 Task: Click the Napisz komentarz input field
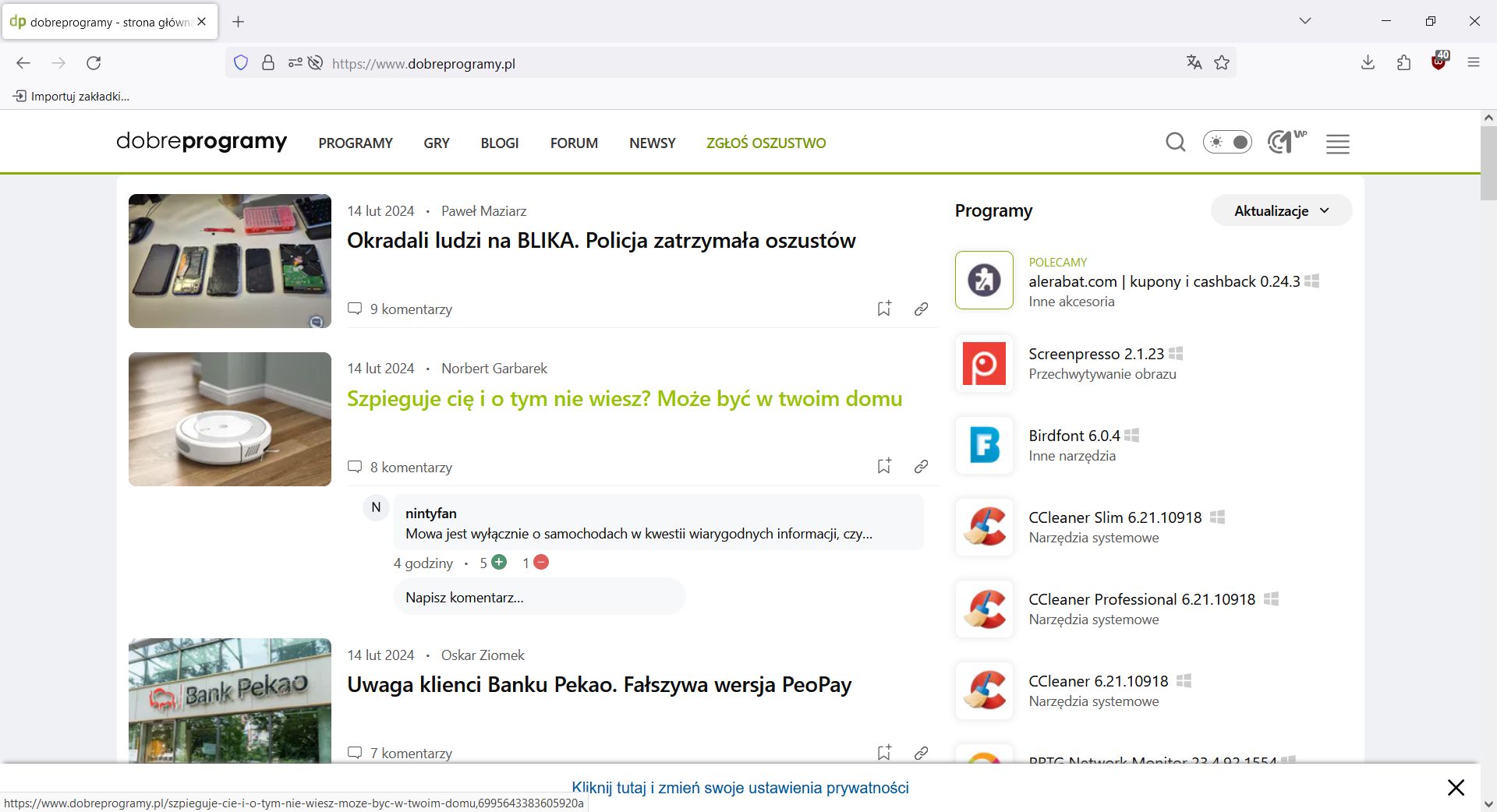tap(538, 597)
